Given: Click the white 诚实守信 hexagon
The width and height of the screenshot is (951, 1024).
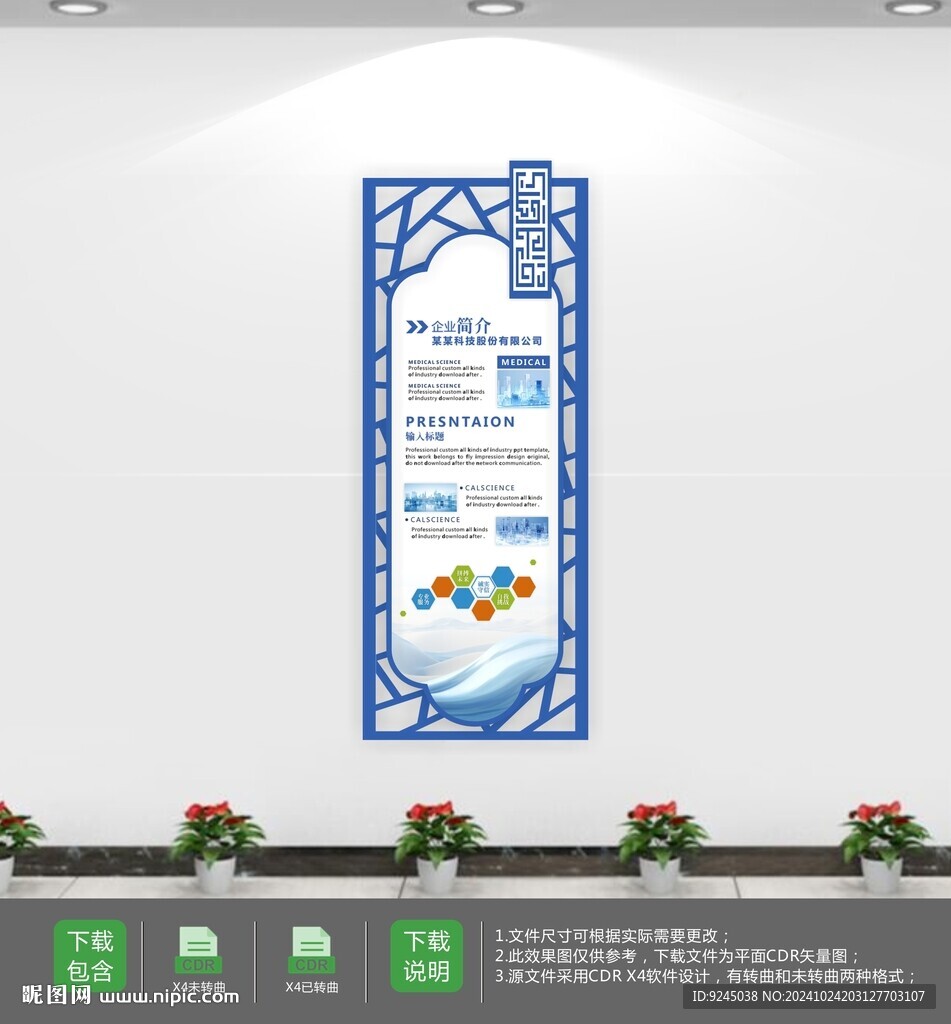Looking at the screenshot, I should click(x=483, y=587).
